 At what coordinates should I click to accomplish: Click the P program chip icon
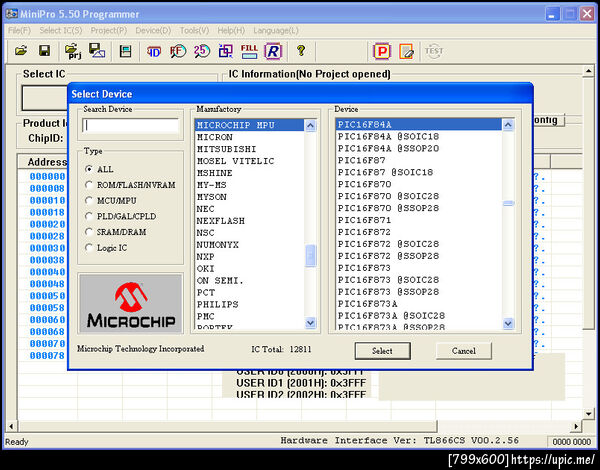pyautogui.click(x=382, y=51)
